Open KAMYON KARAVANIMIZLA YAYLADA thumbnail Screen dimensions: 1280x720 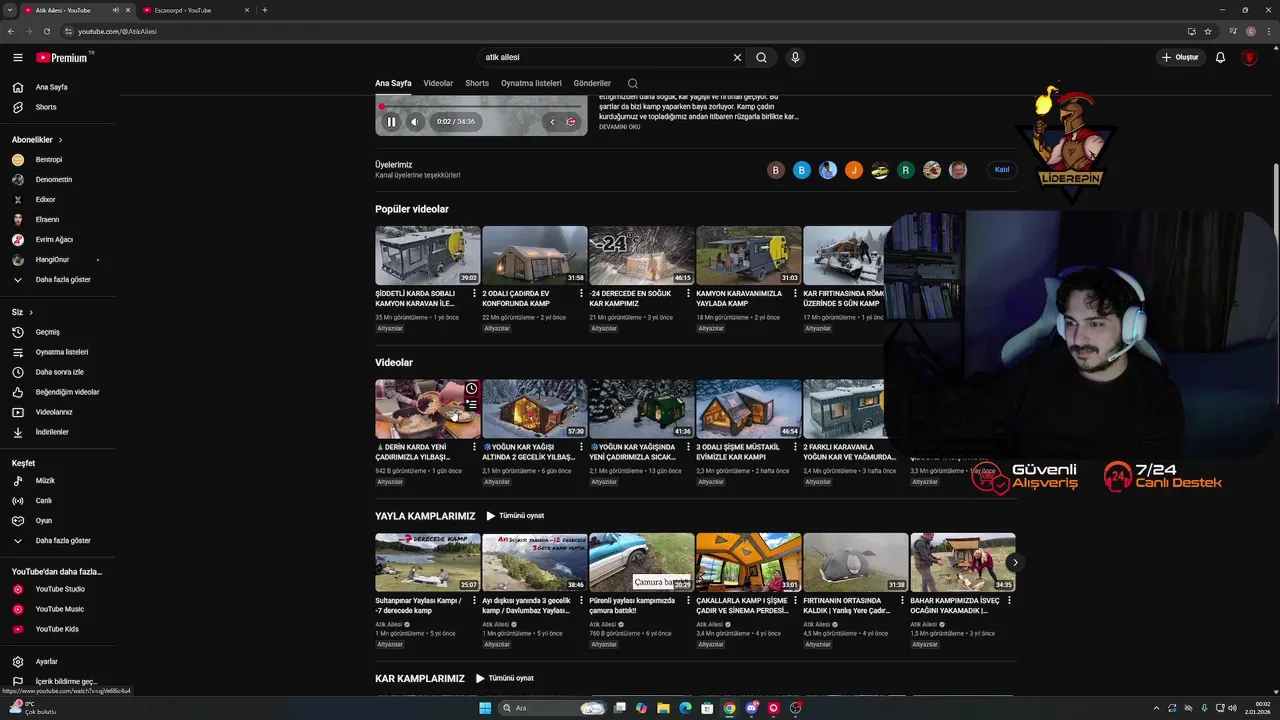coord(748,255)
